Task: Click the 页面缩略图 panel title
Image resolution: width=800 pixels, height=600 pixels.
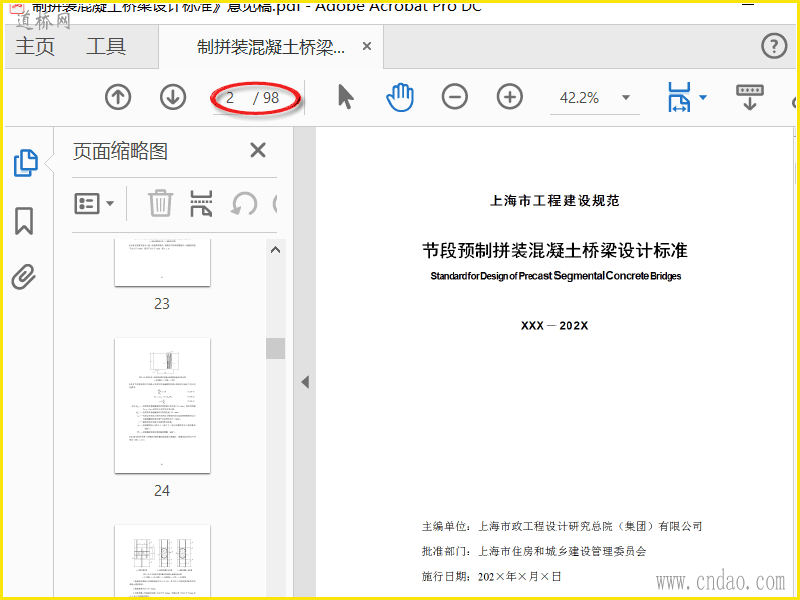Action: pyautogui.click(x=120, y=151)
